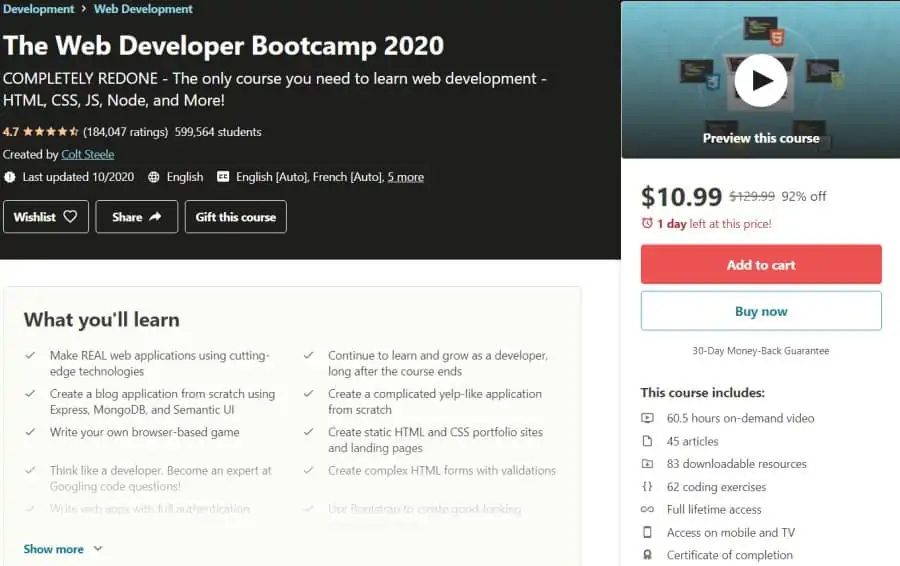Click checkmark beside 'Create complex HTML forms'
This screenshot has height=566, width=900.
point(308,471)
